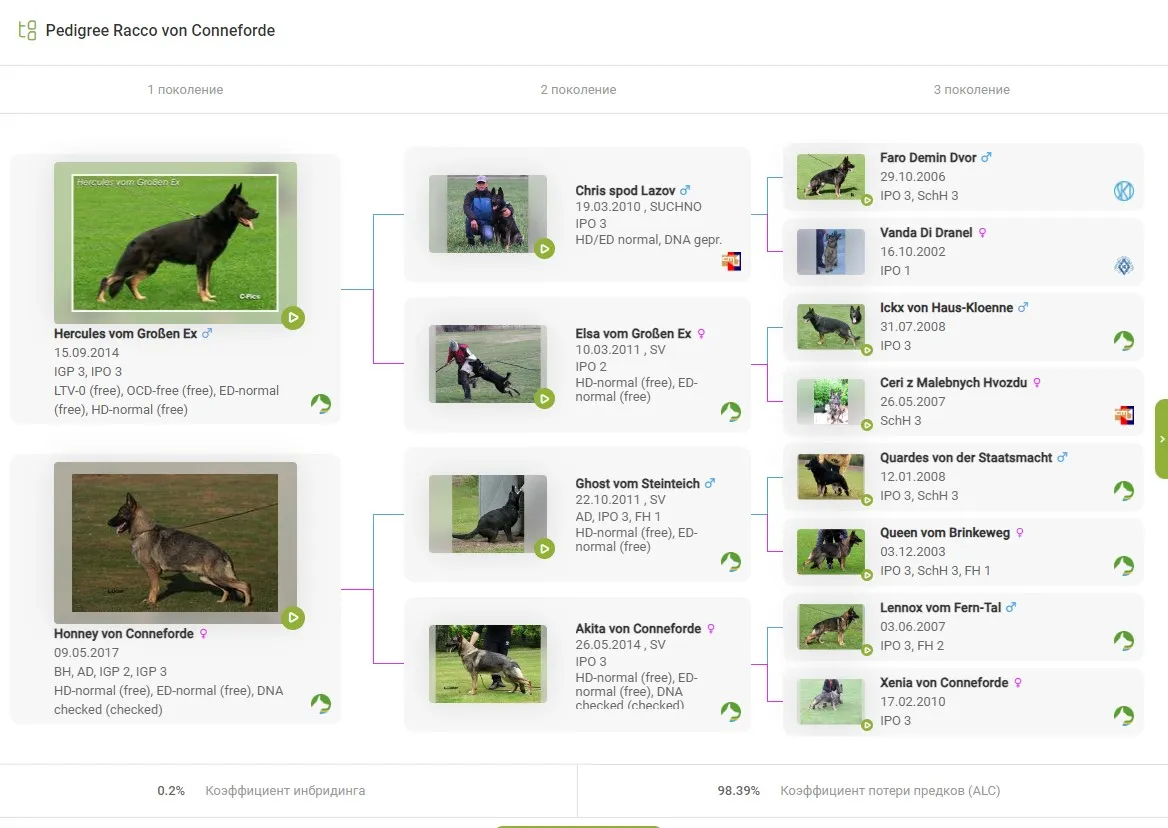The height and width of the screenshot is (828, 1168).
Task: Select the 1 поколение column header
Action: pyautogui.click(x=185, y=90)
